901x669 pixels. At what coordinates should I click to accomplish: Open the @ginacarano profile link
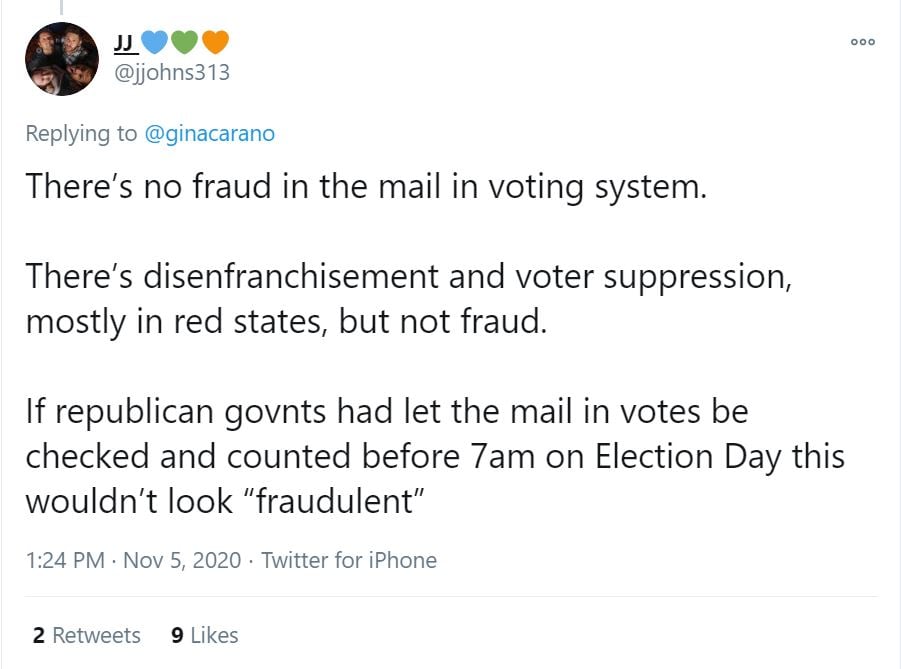click(x=210, y=133)
